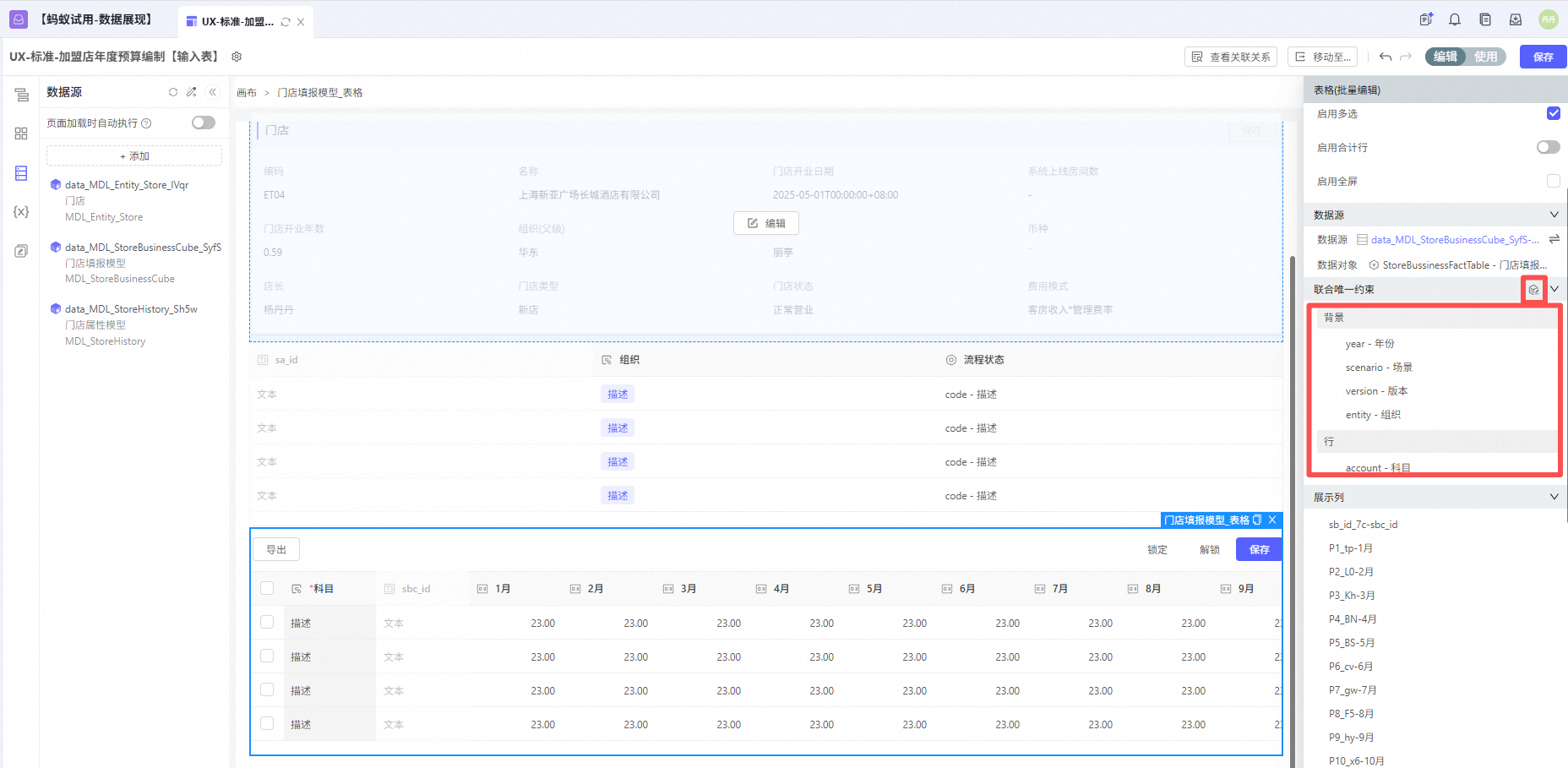The height and width of the screenshot is (768, 1568).
Task: Switch to 使用 mode
Action: pyautogui.click(x=1485, y=57)
